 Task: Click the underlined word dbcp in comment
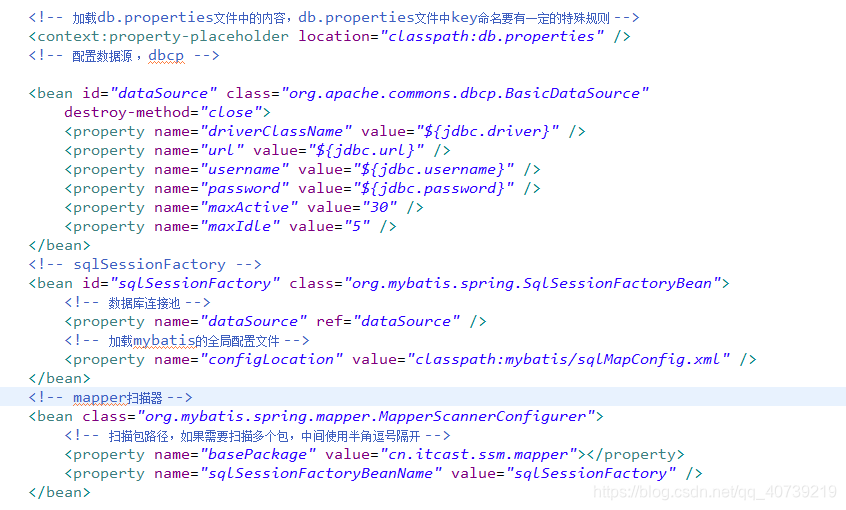[x=166, y=56]
